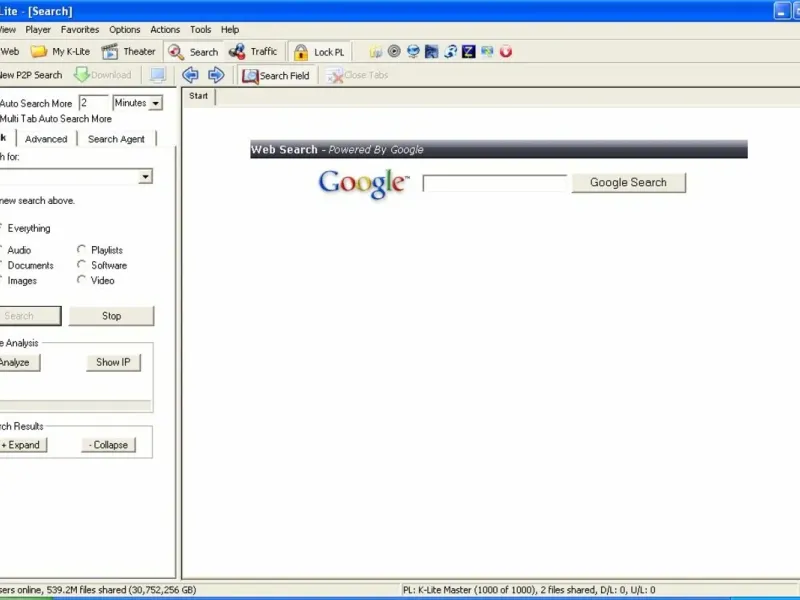Open the My K-Lite folder view

click(60, 52)
